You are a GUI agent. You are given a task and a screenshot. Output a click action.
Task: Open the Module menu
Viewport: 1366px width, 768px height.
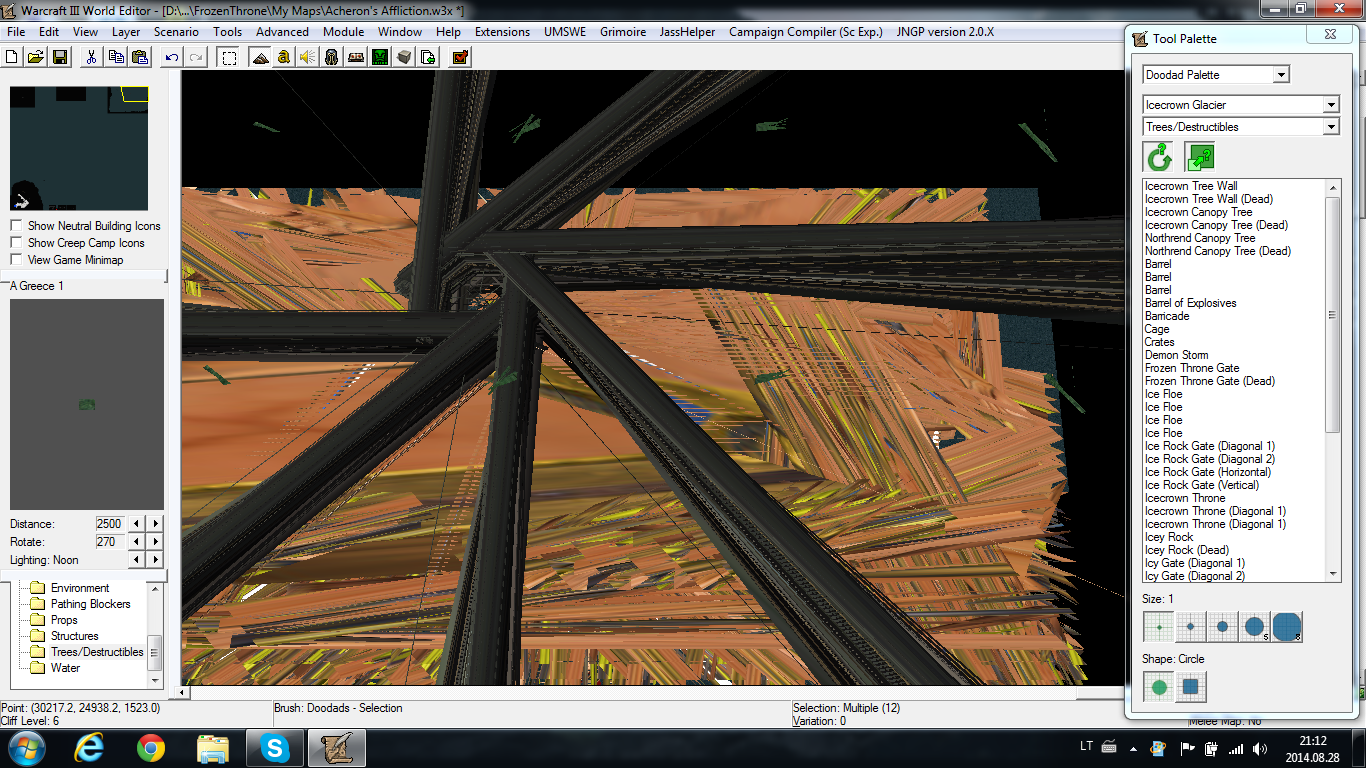pos(343,32)
